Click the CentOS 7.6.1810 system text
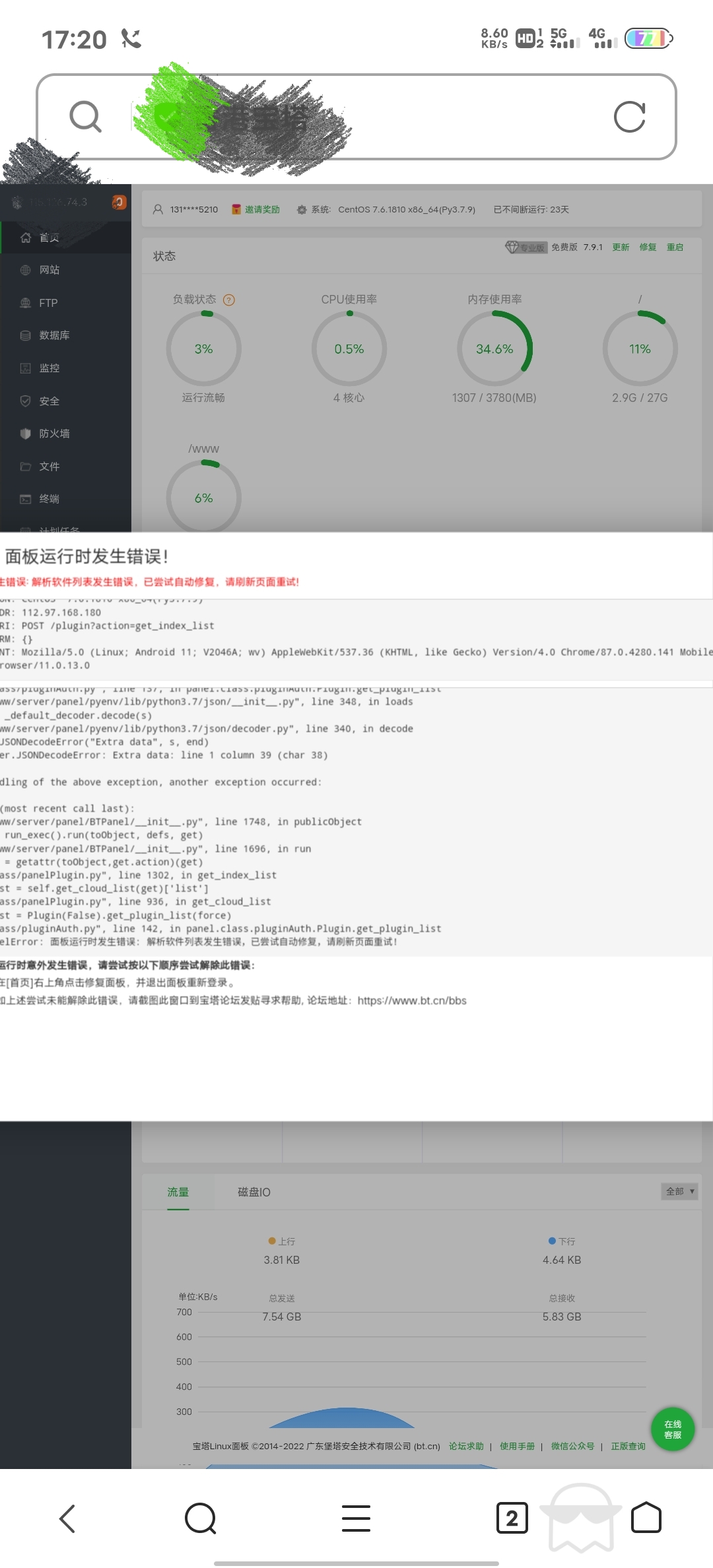The height and width of the screenshot is (1568, 713). (x=407, y=209)
